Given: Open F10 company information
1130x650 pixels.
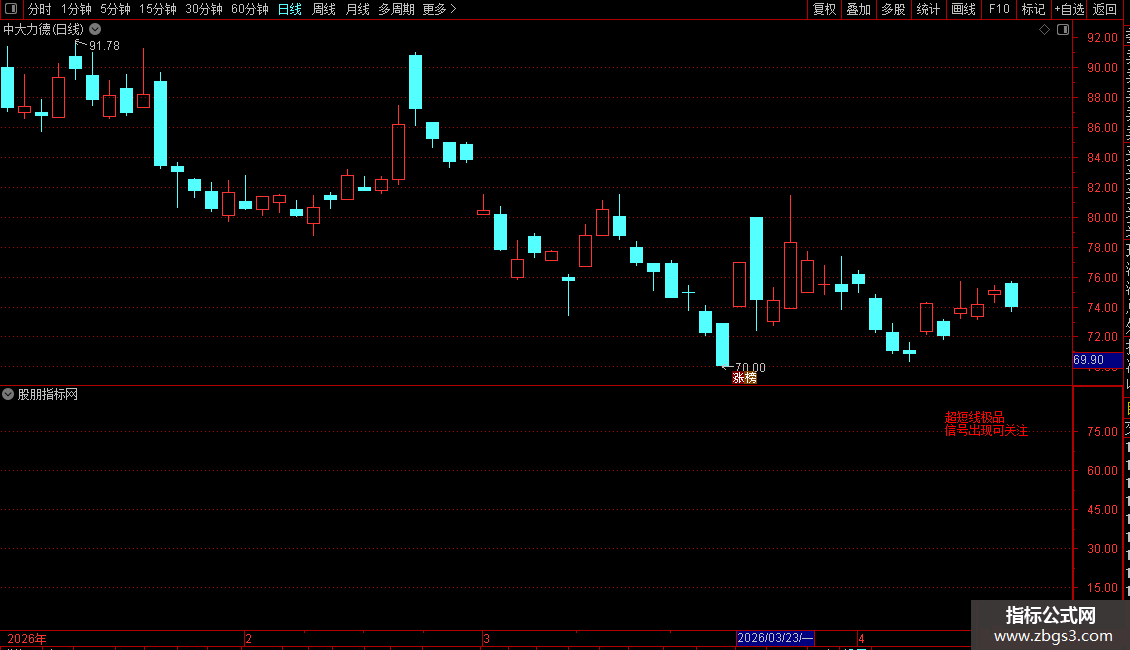Looking at the screenshot, I should 999,9.
